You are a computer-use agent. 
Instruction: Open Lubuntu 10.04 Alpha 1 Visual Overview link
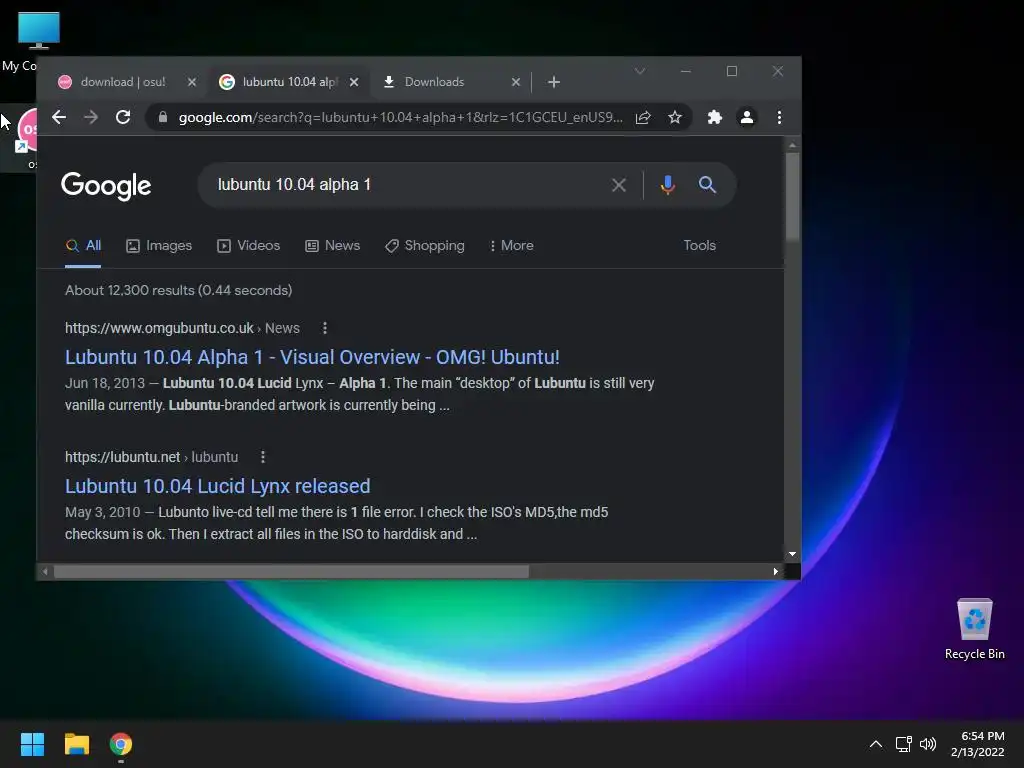pos(312,357)
